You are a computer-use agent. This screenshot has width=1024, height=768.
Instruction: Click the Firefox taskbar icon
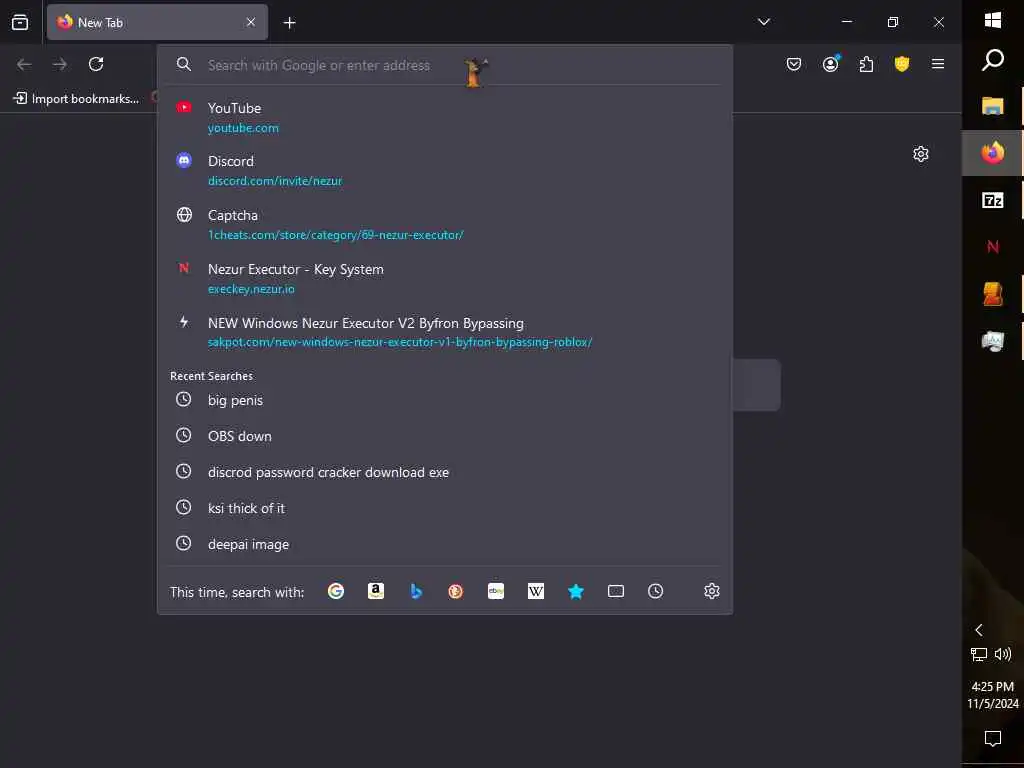993,153
